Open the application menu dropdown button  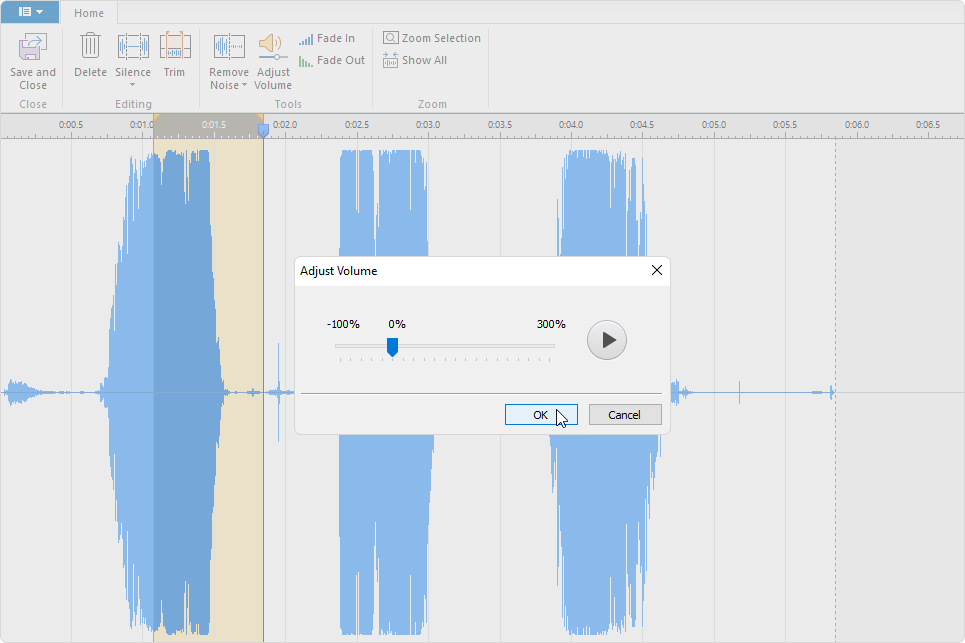click(x=30, y=12)
